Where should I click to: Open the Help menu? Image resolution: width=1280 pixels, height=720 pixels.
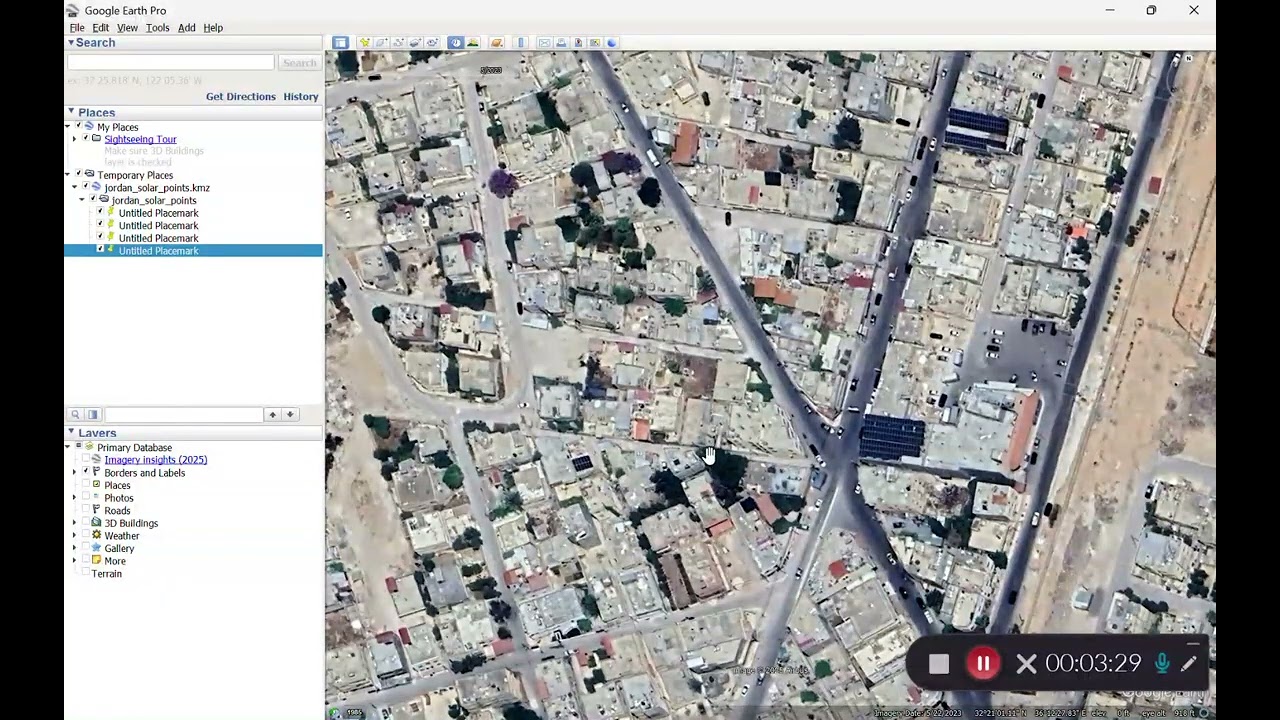(x=213, y=28)
